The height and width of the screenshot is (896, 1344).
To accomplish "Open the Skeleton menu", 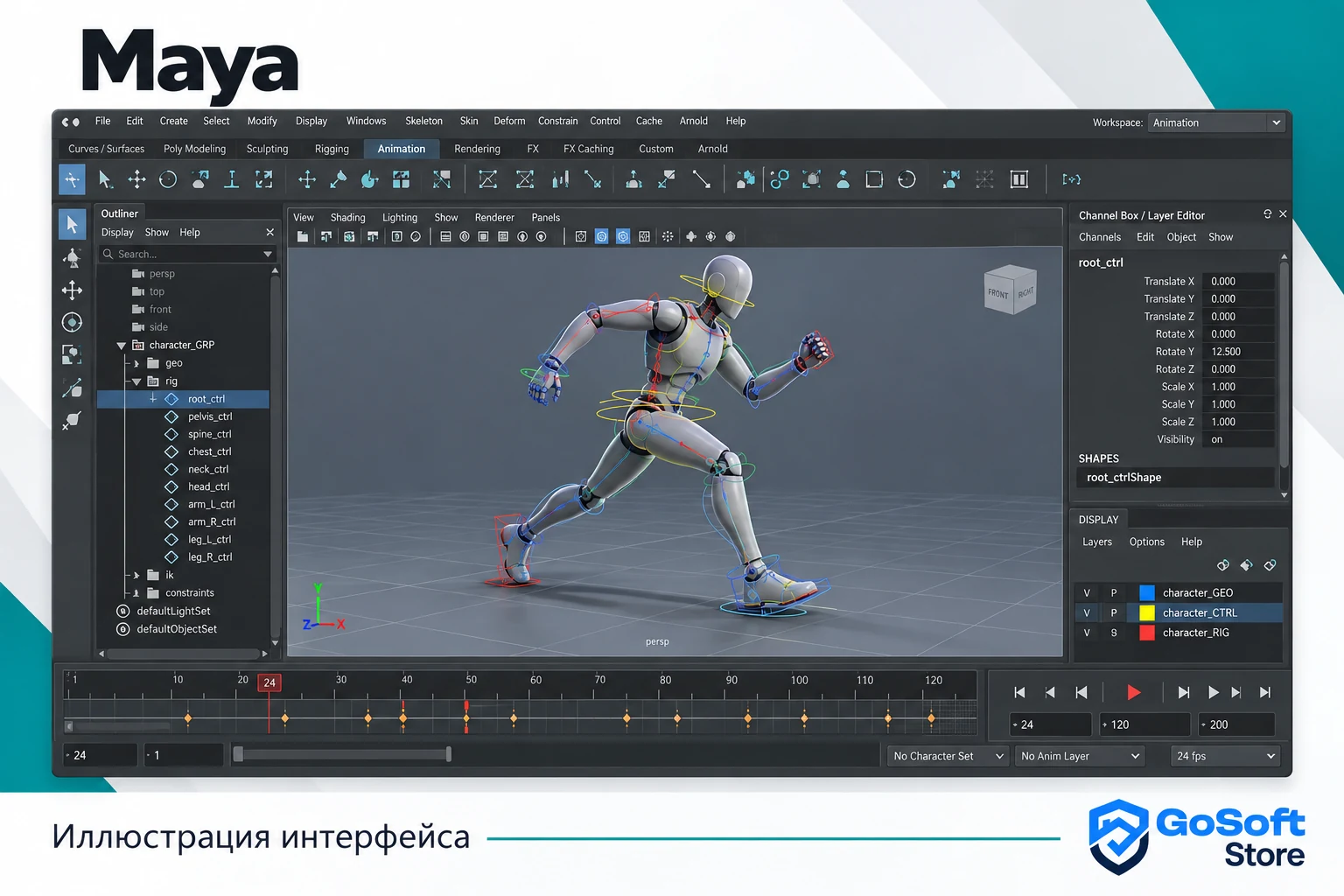I will tap(423, 121).
